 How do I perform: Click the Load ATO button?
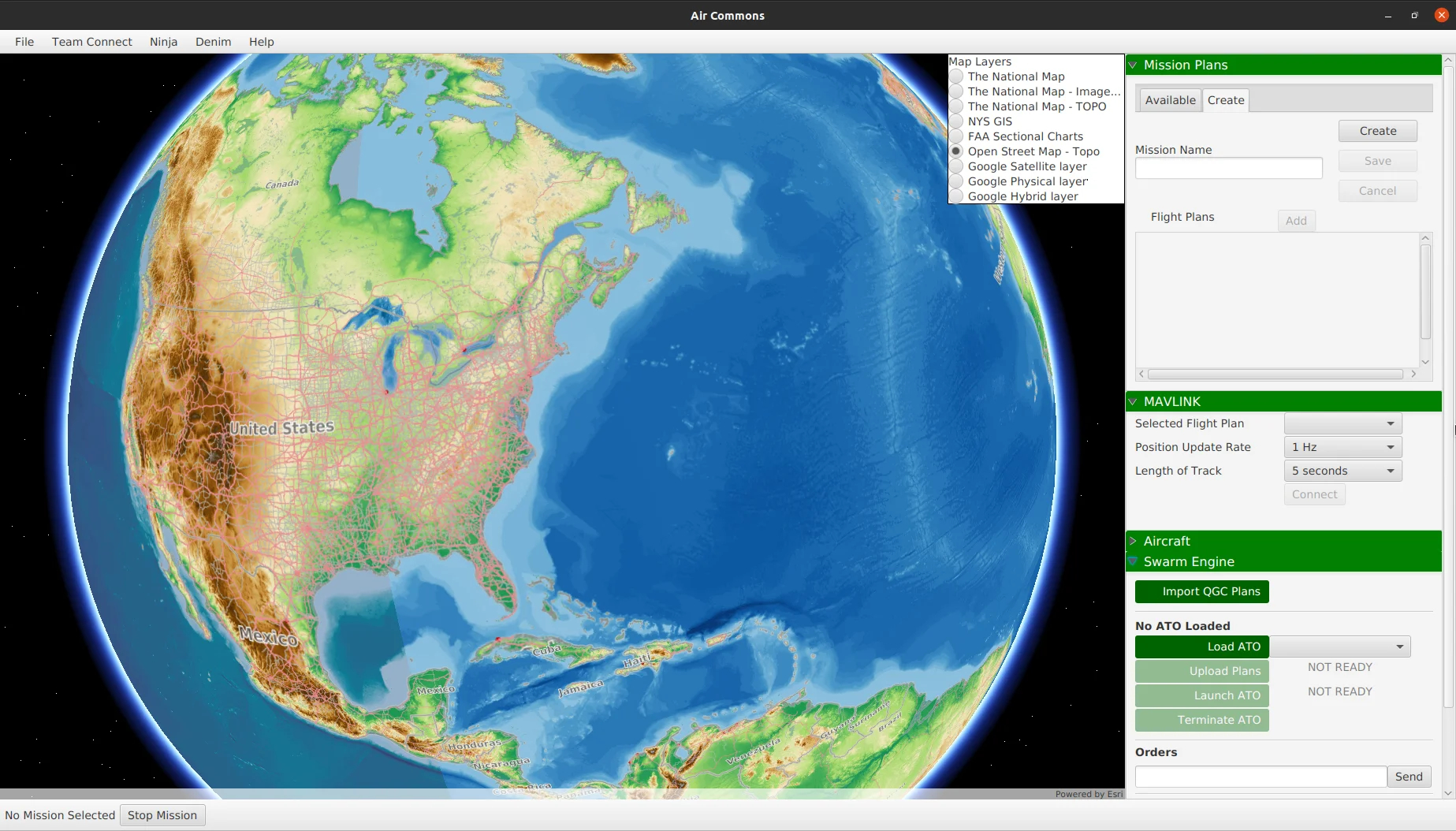(x=1201, y=647)
